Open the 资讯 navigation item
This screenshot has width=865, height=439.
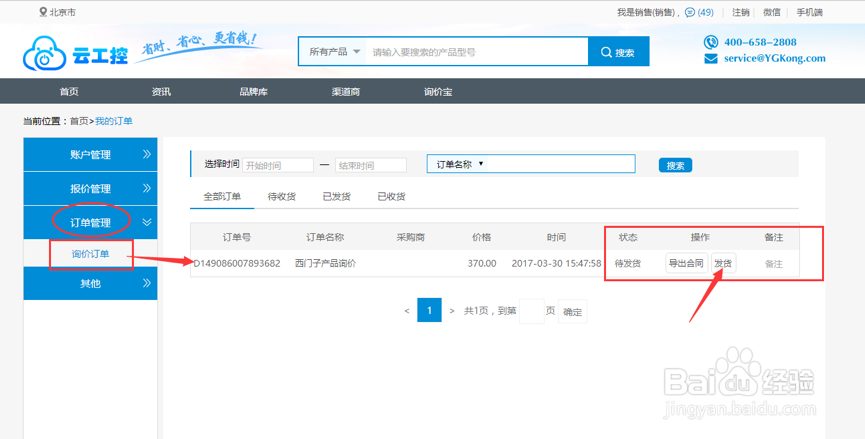[161, 92]
